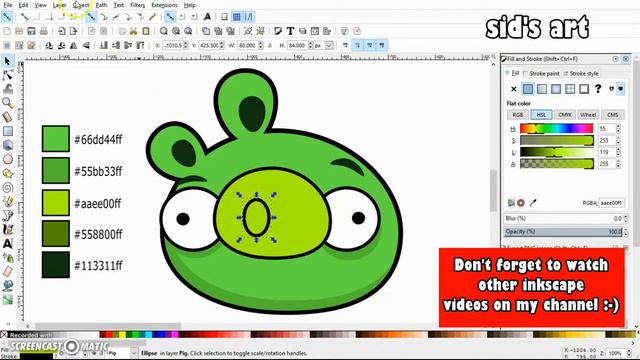Switch to Stroke paint tab
Image resolution: width=640 pixels, height=360 pixels.
pyautogui.click(x=542, y=73)
